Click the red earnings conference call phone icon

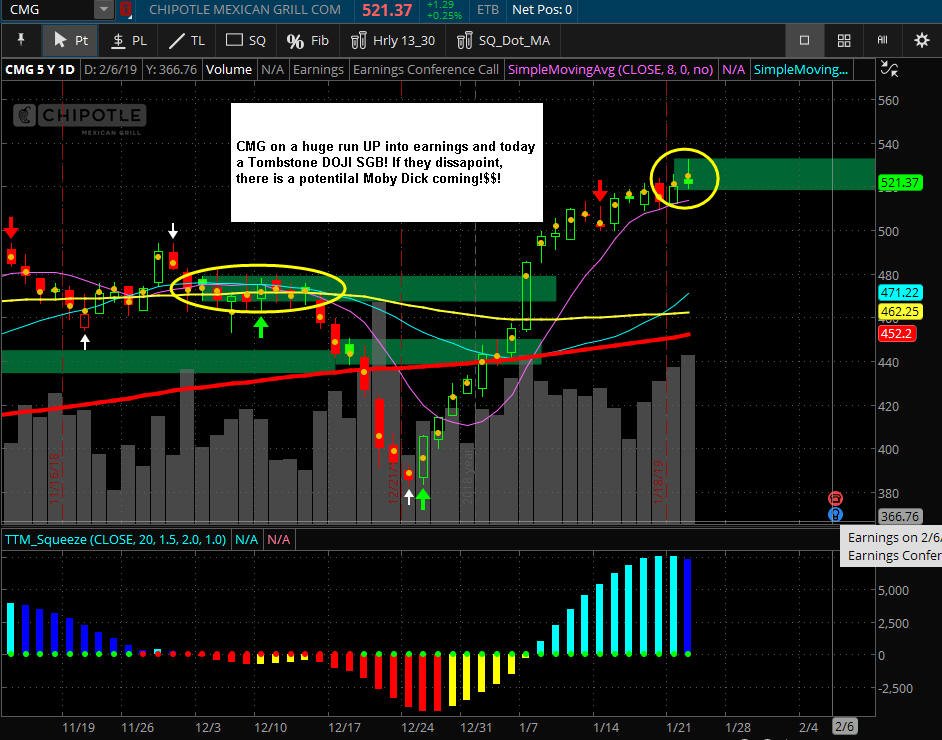(x=835, y=499)
